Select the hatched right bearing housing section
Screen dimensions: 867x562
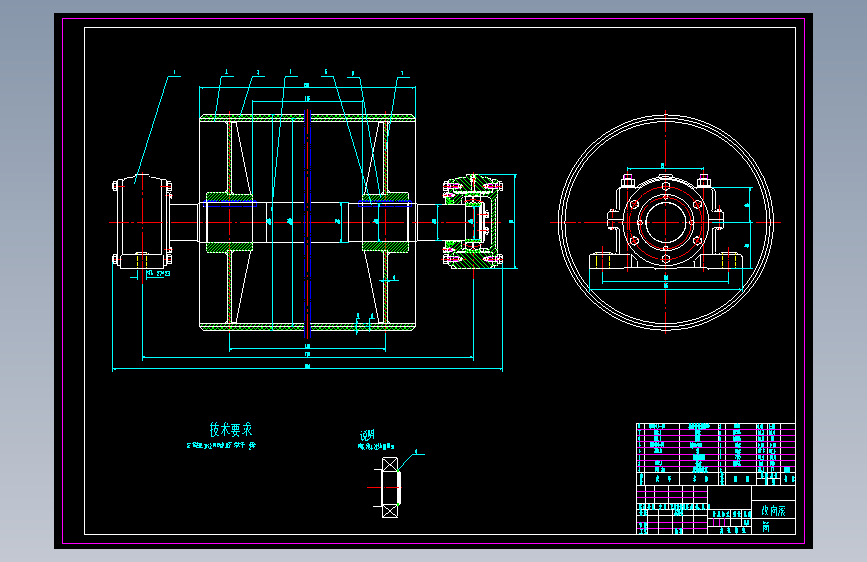point(473,222)
